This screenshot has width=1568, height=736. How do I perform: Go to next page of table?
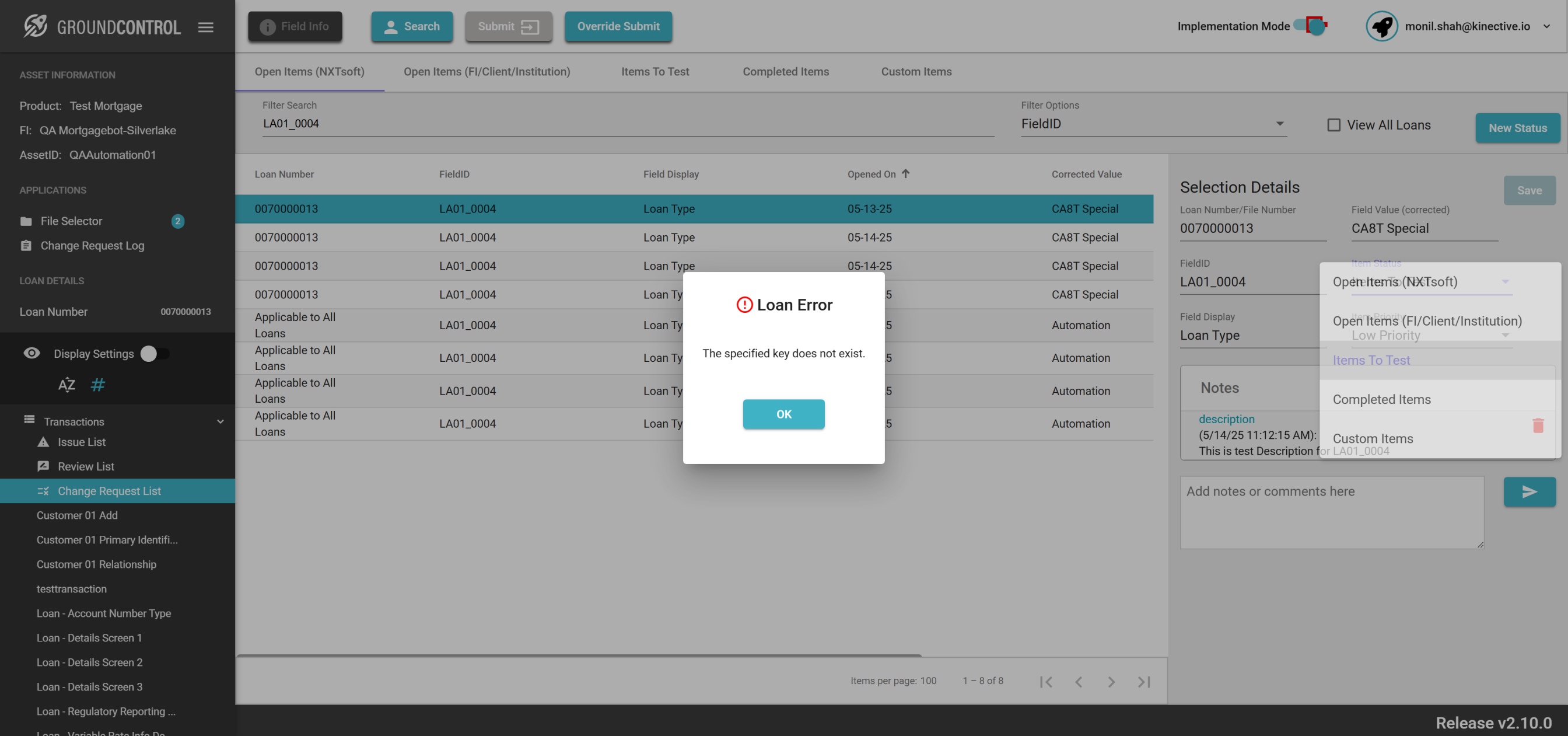tap(1111, 681)
